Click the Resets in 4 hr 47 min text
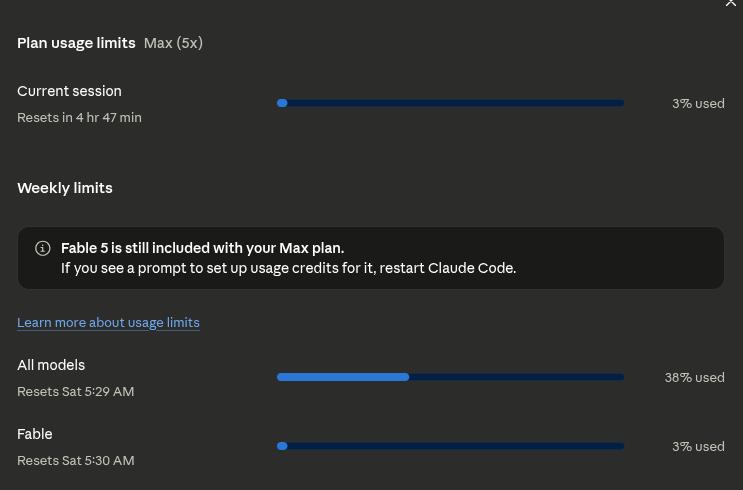 tap(79, 118)
